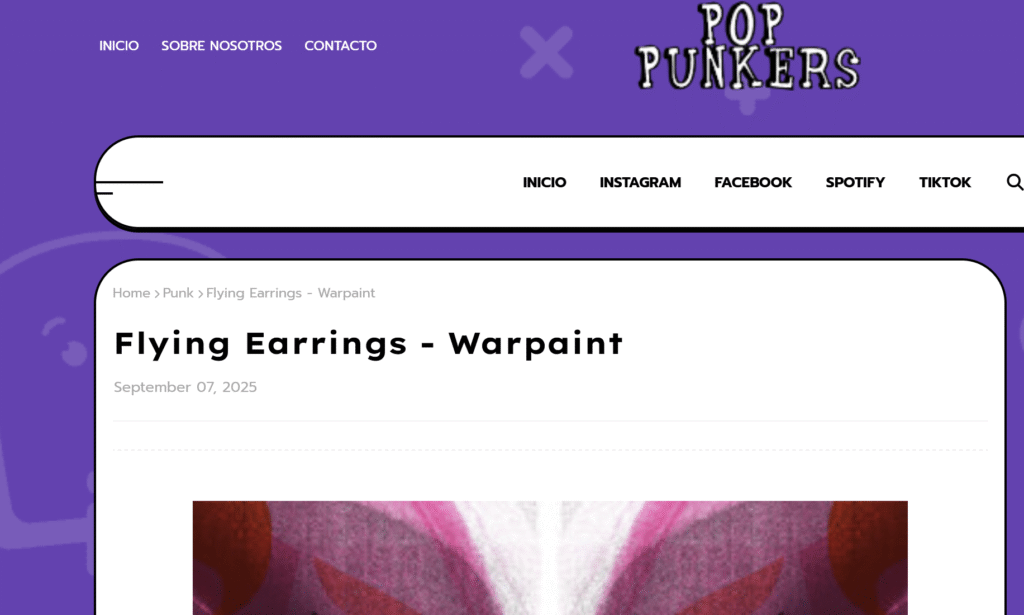Open INICIO in the top purple header
The height and width of the screenshot is (615, 1024).
[119, 46]
